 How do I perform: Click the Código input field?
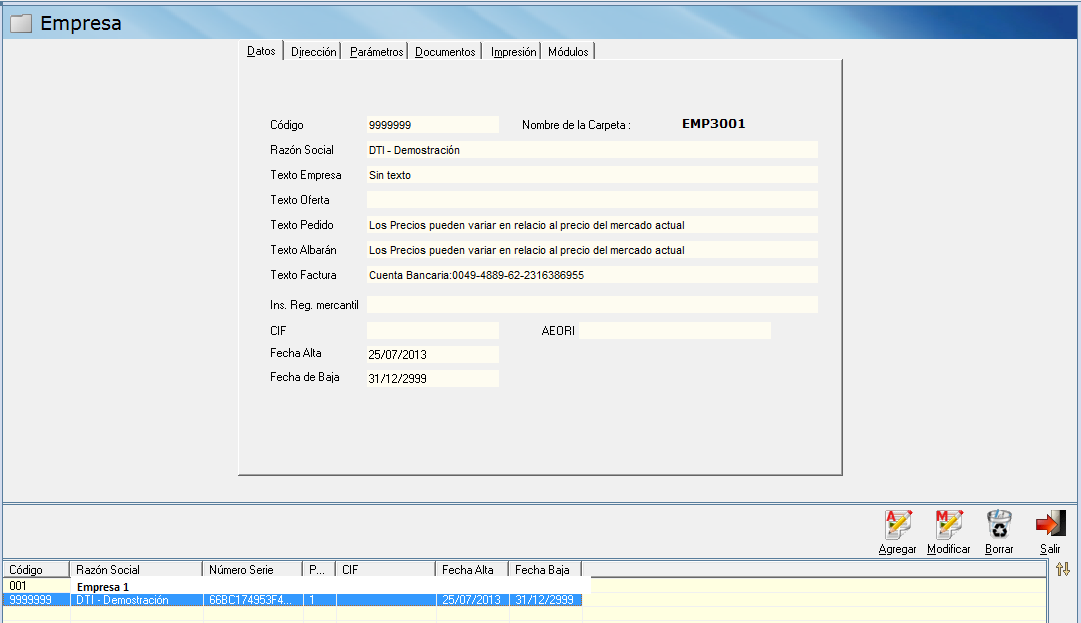432,125
